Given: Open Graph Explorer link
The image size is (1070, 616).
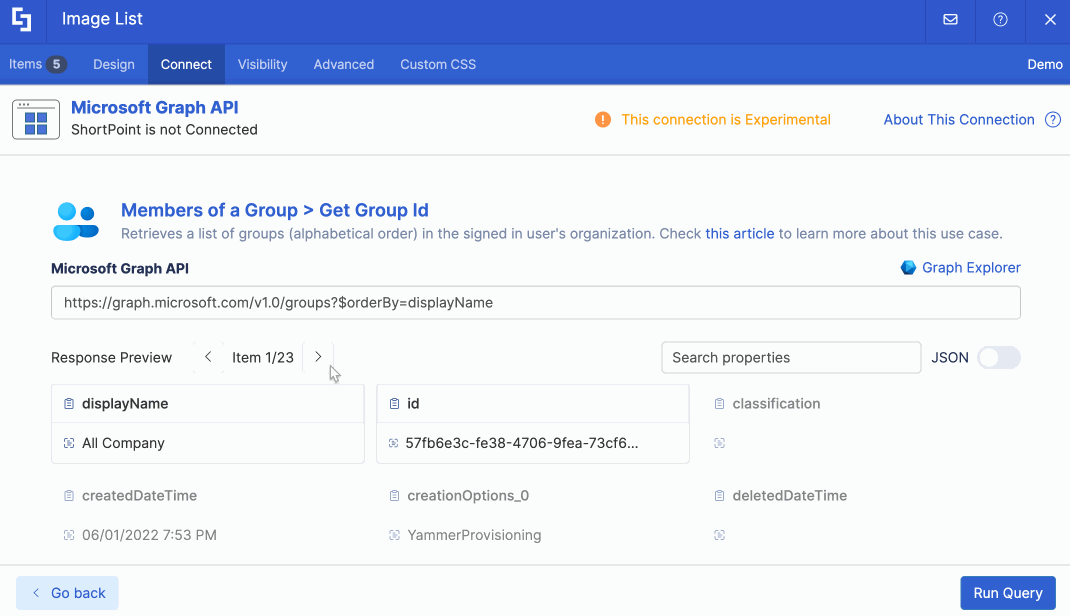Looking at the screenshot, I should (971, 267).
